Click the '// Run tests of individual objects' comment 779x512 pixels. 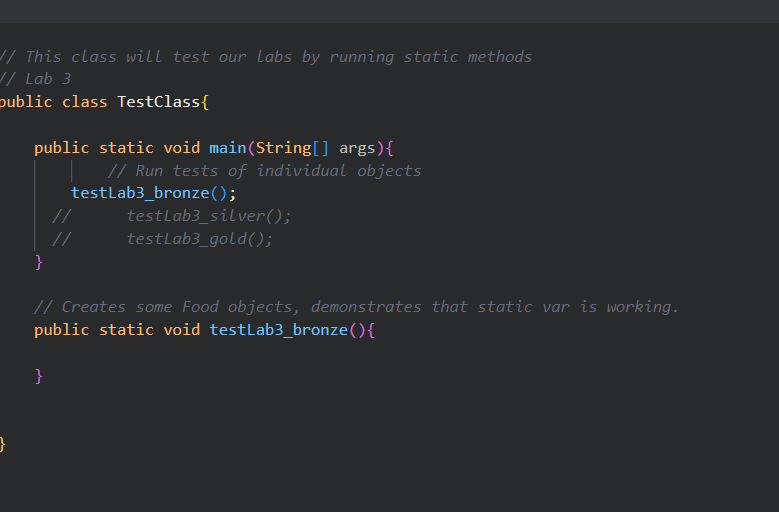tap(264, 171)
